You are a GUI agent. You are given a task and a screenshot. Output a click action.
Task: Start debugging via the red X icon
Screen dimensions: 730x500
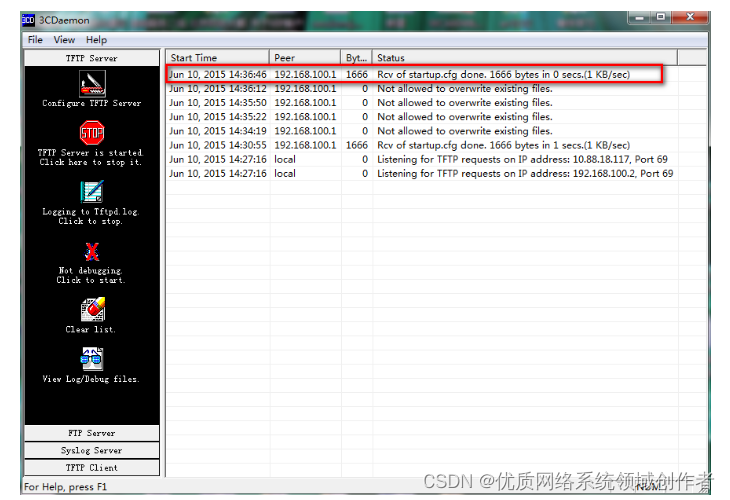click(x=92, y=251)
